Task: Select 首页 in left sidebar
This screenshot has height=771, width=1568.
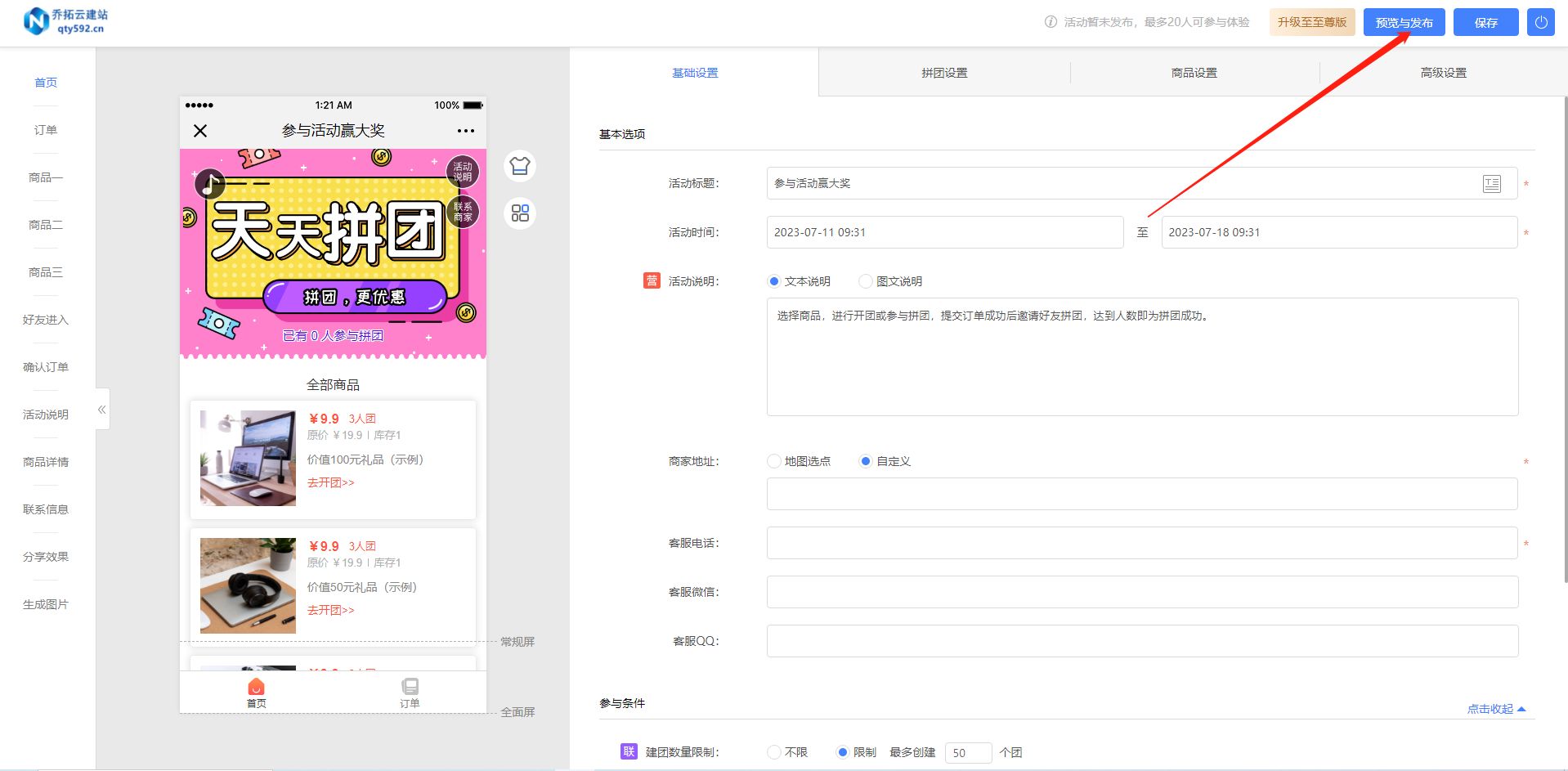Action: pyautogui.click(x=46, y=83)
